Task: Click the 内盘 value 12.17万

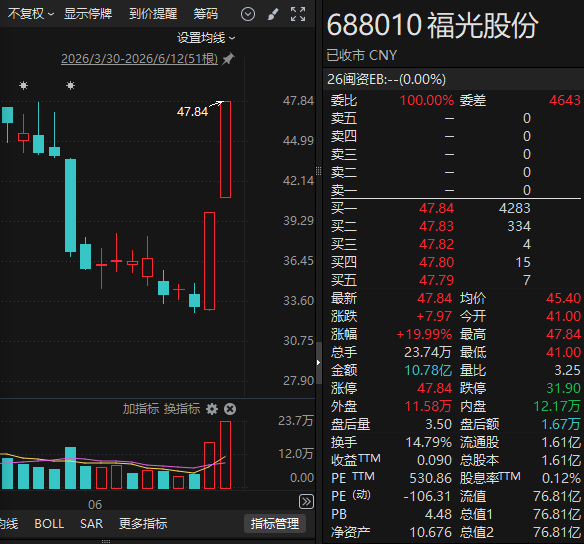Action: [557, 406]
